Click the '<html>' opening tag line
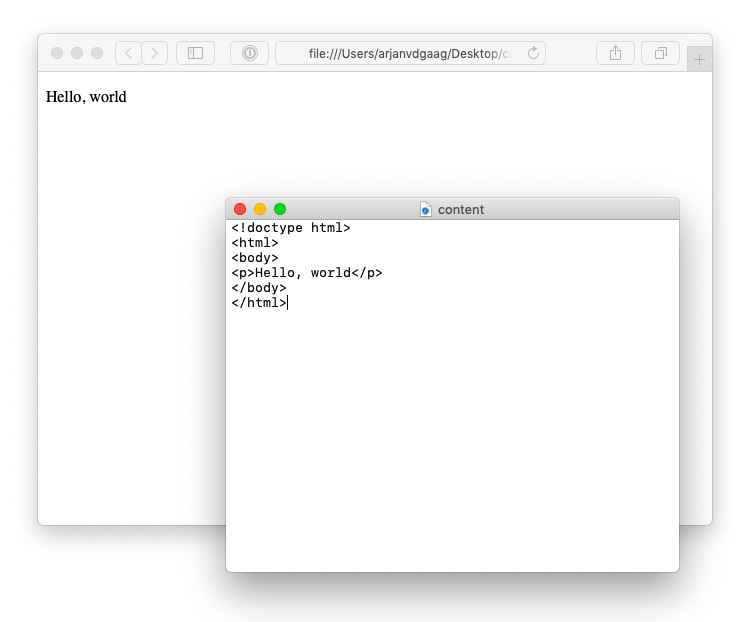 pyautogui.click(x=255, y=243)
